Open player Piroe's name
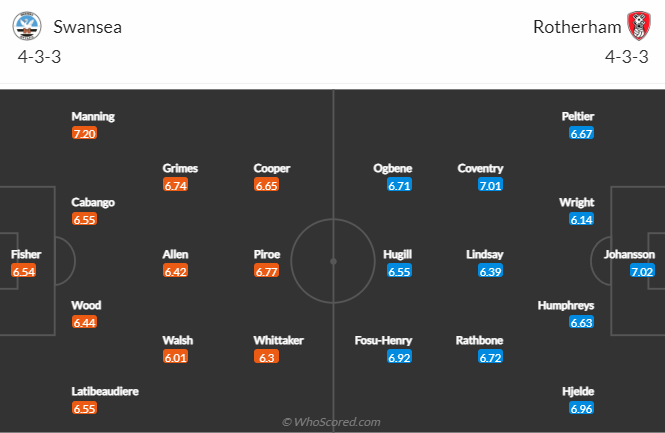Viewport: 665px width, 433px height. [266, 255]
